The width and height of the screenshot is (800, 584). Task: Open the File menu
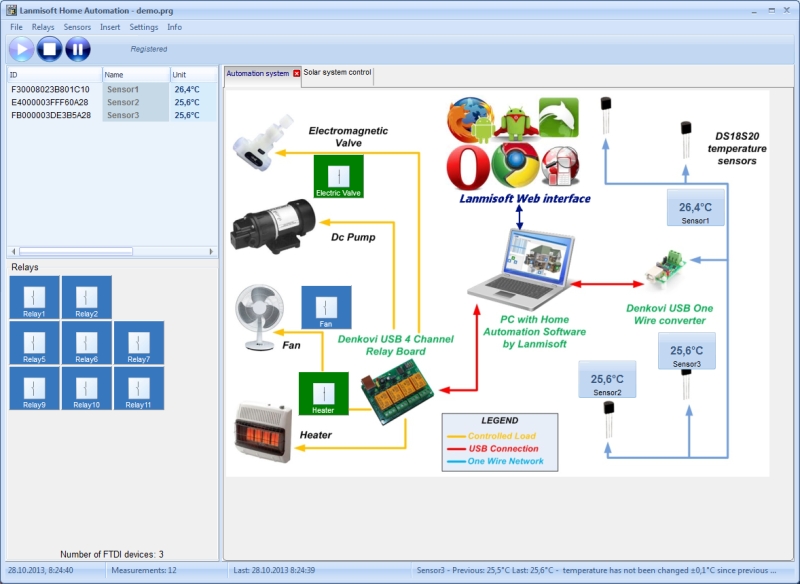point(16,27)
